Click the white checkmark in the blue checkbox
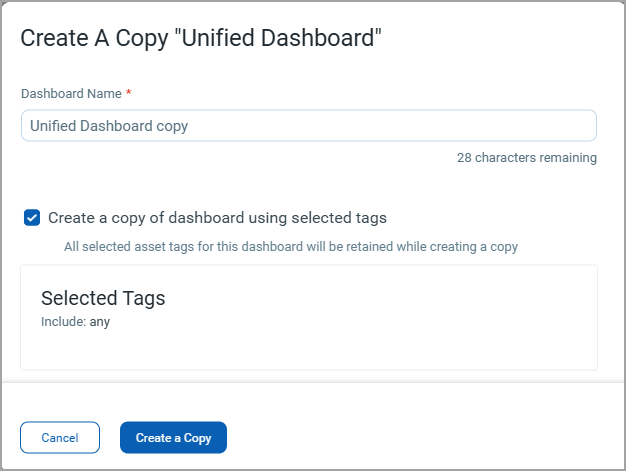Viewport: 626px width, 471px height. (32, 218)
